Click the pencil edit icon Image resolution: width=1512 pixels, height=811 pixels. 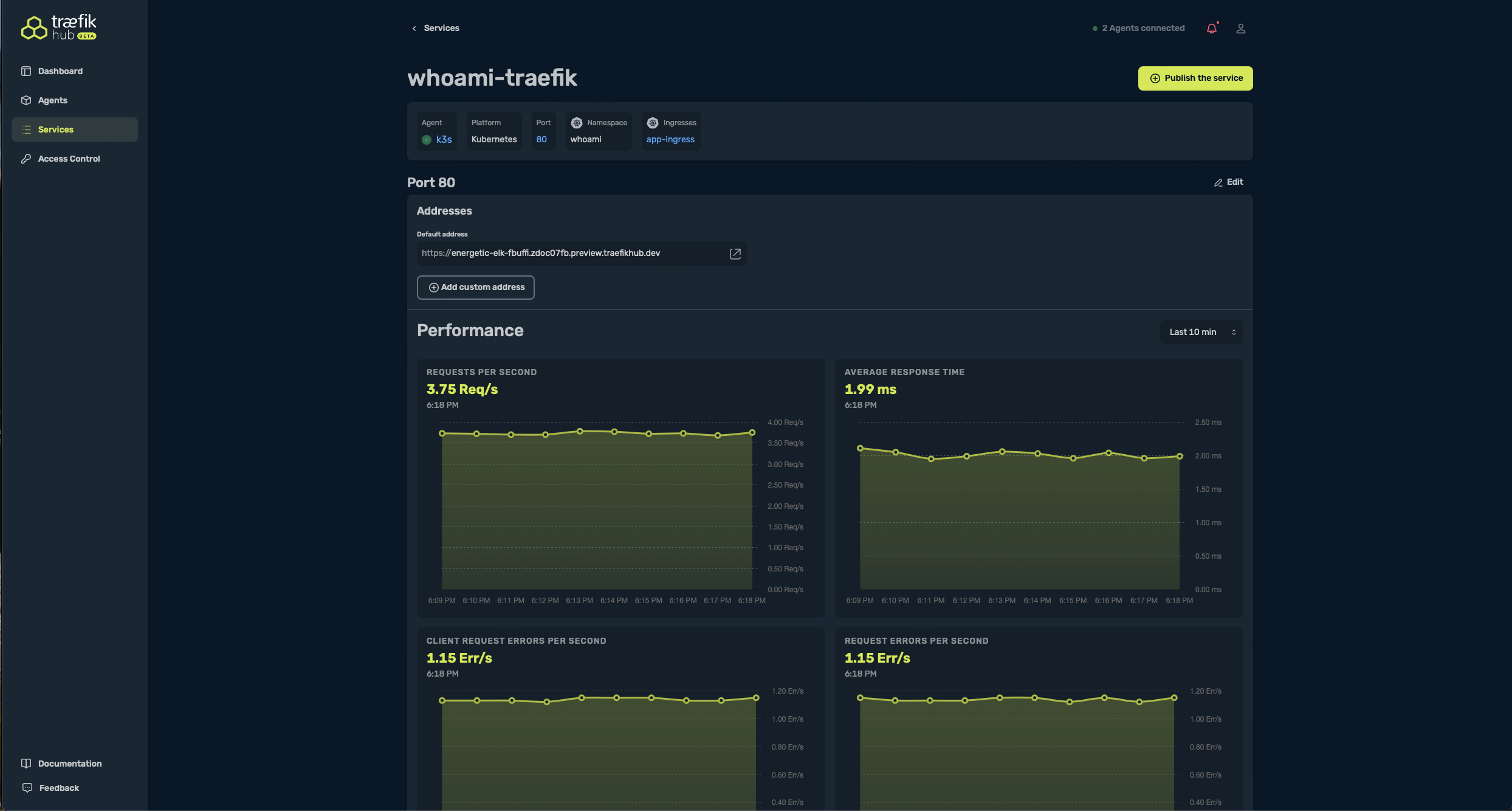pyautogui.click(x=1218, y=182)
